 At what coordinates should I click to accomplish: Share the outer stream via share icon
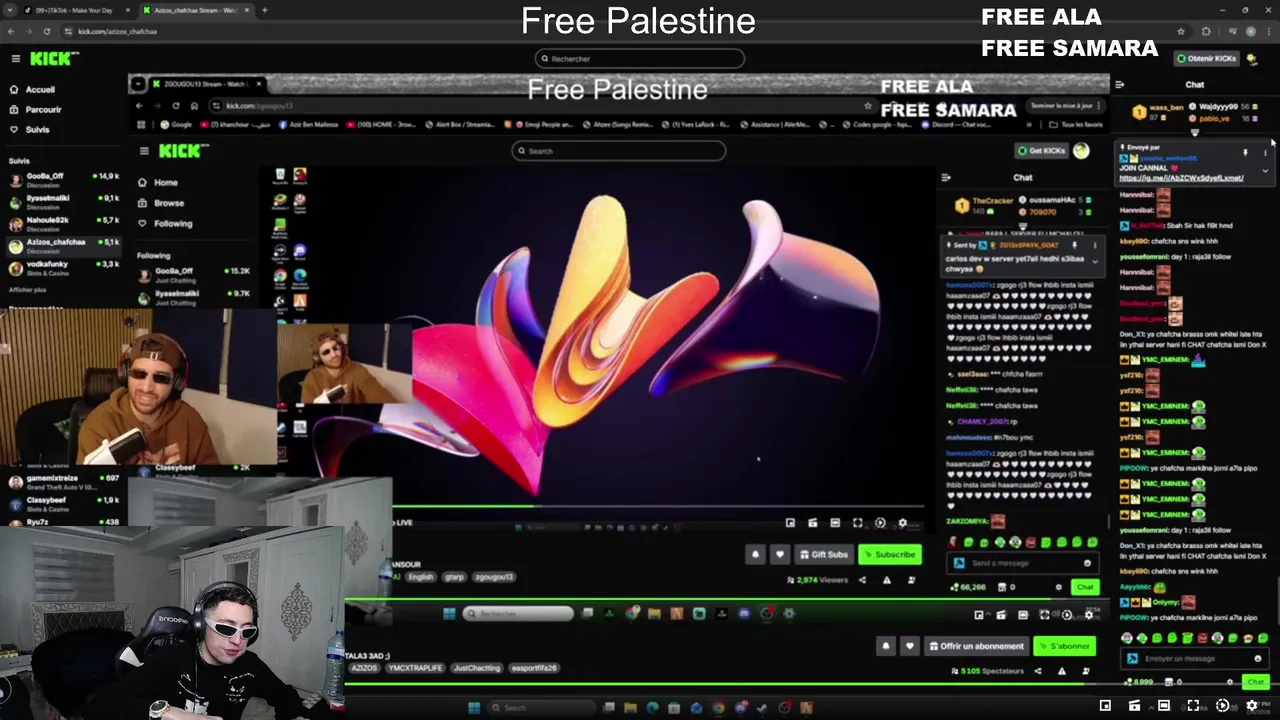(x=1037, y=671)
